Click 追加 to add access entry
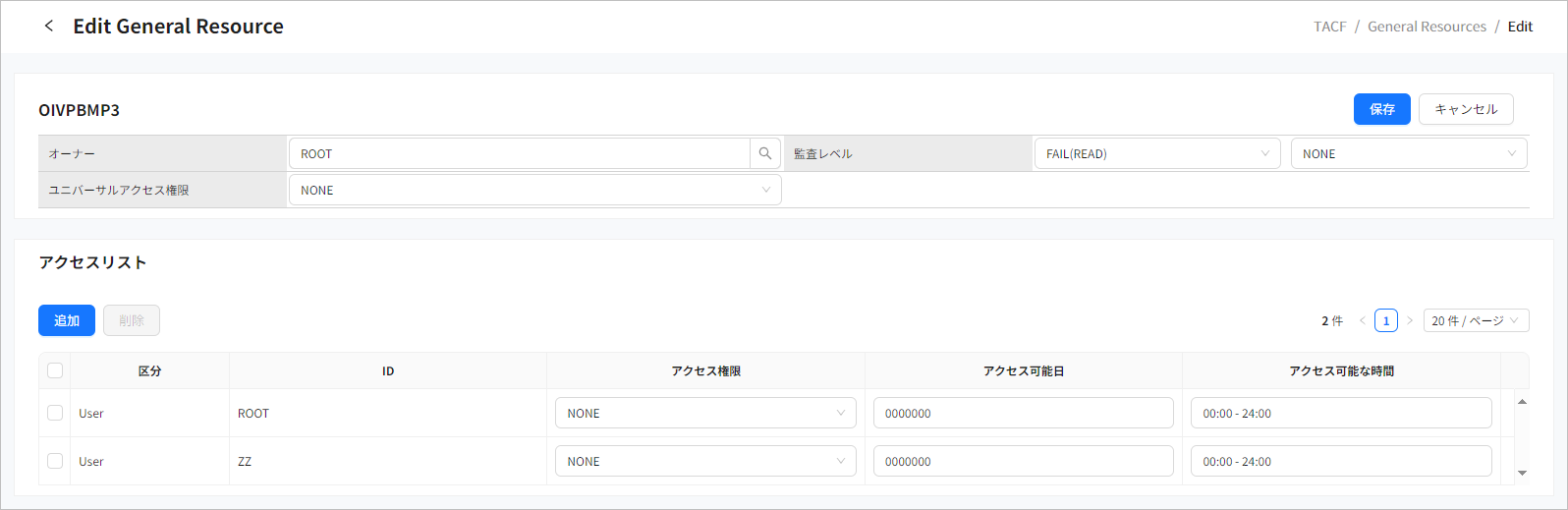Viewport: 1568px width, 510px height. (x=67, y=321)
